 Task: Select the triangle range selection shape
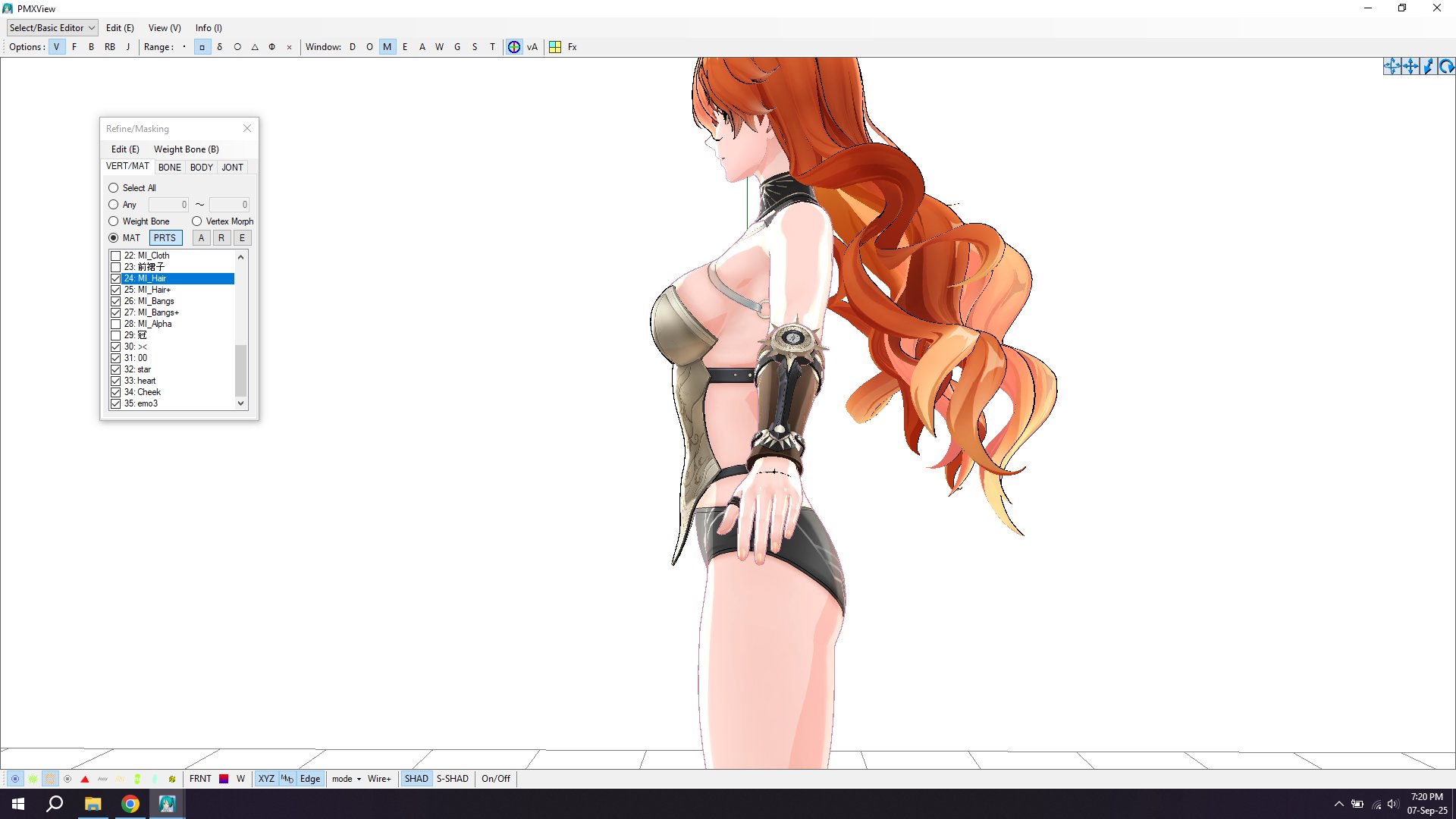tap(255, 47)
